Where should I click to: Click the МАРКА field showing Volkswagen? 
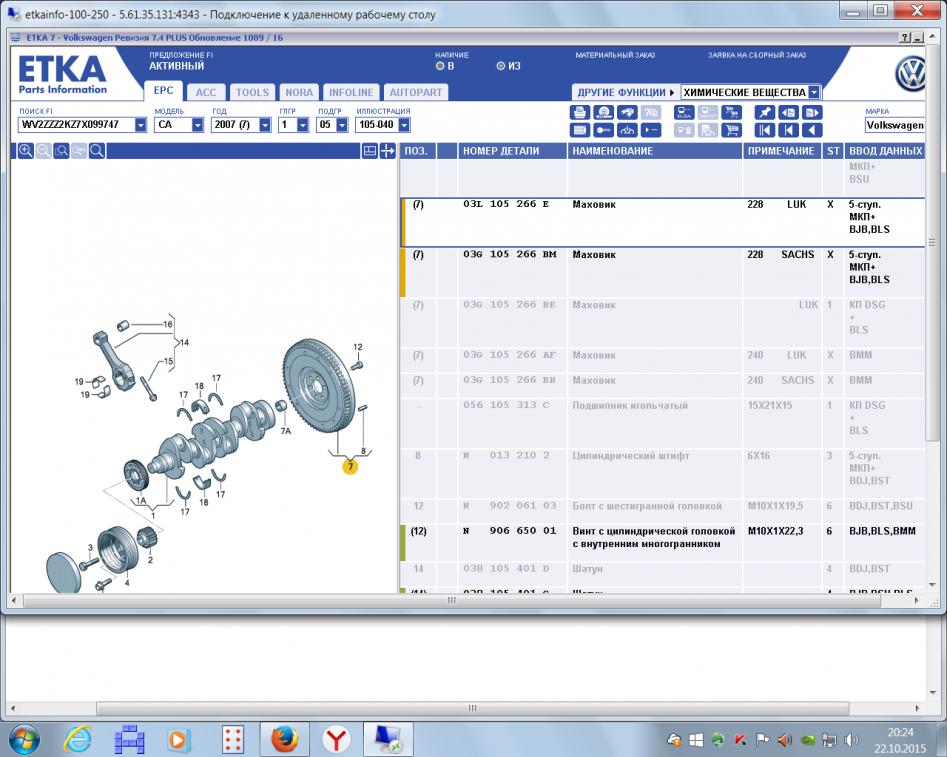894,125
